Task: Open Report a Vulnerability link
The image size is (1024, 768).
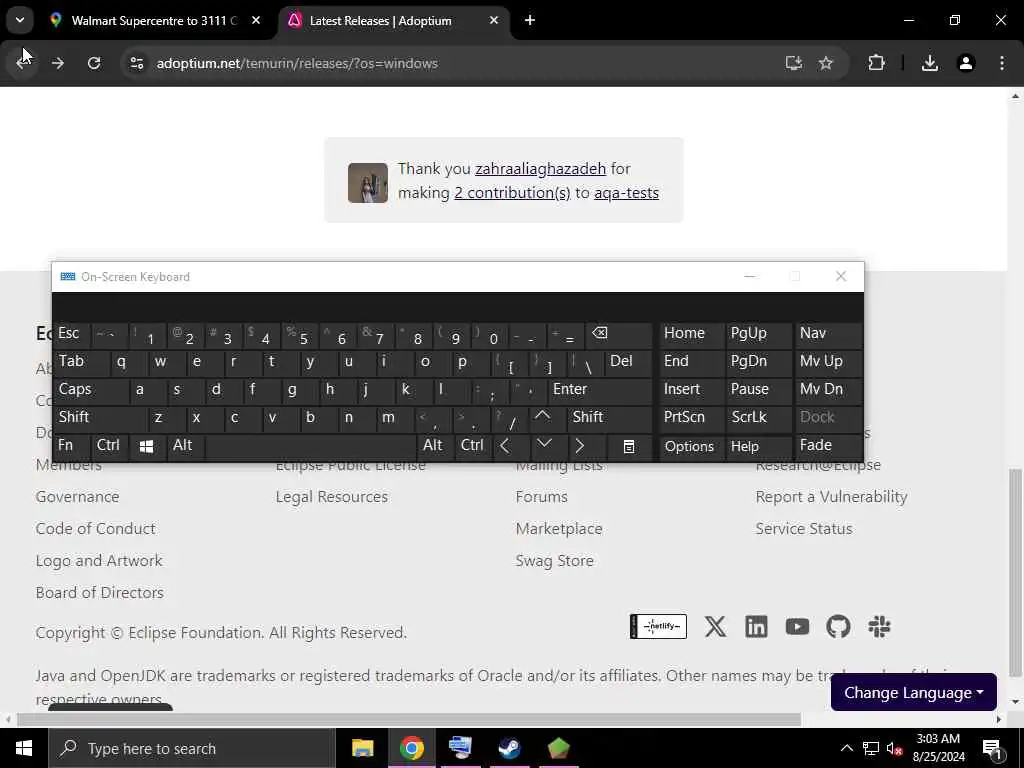Action: pos(831,496)
